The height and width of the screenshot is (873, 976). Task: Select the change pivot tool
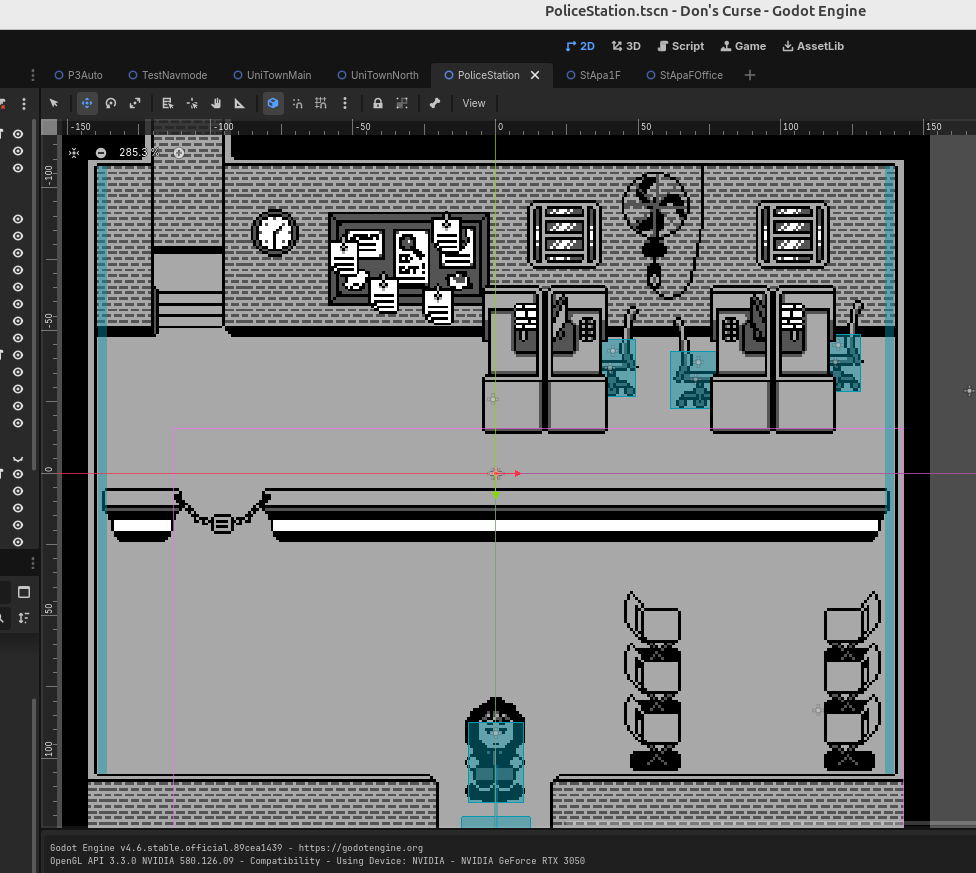(192, 103)
